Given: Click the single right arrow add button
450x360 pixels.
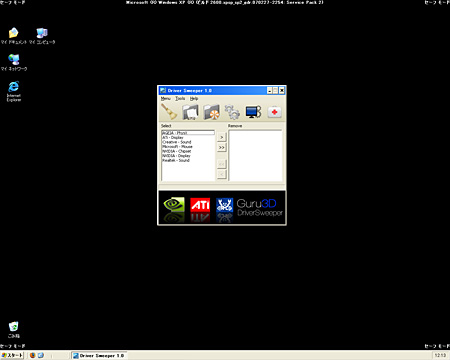Looking at the screenshot, I should point(222,137).
